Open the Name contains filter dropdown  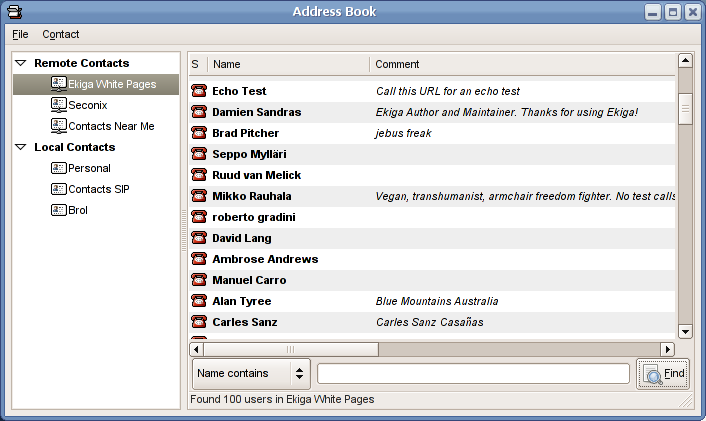click(250, 374)
